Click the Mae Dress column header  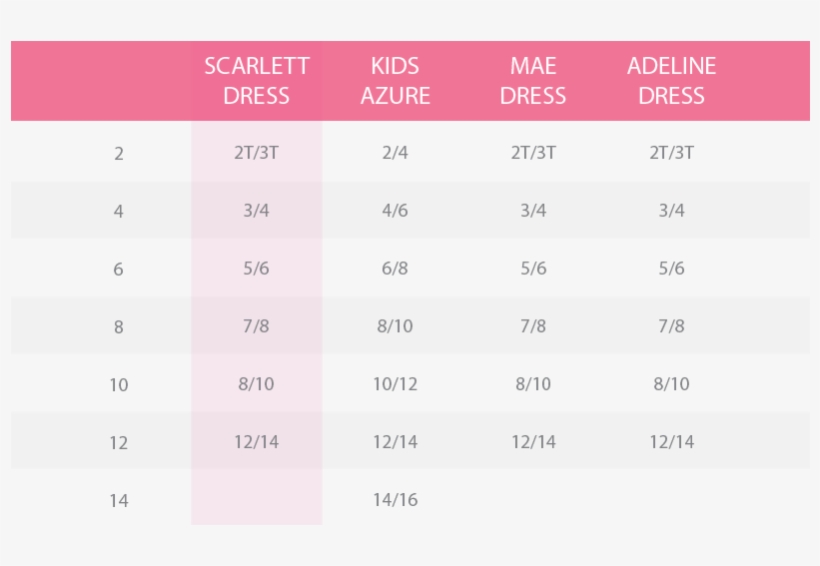coord(533,81)
